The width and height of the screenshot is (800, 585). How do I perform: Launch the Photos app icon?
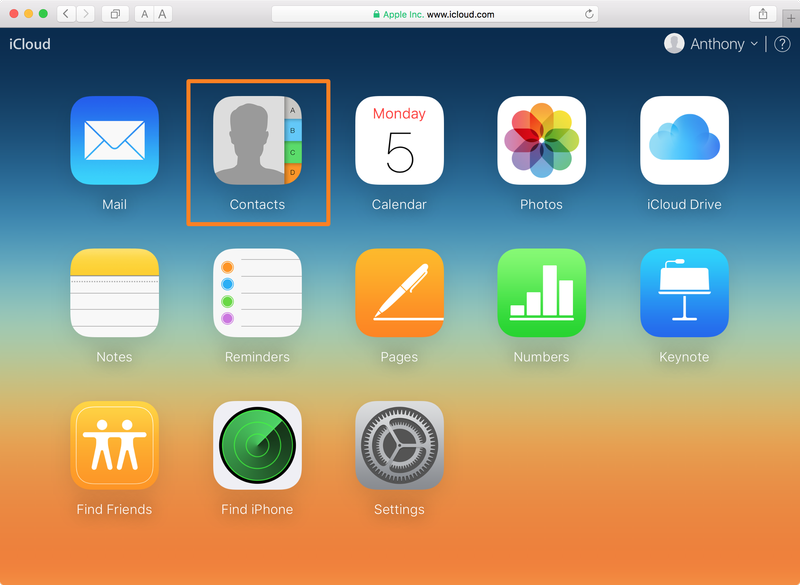click(541, 140)
